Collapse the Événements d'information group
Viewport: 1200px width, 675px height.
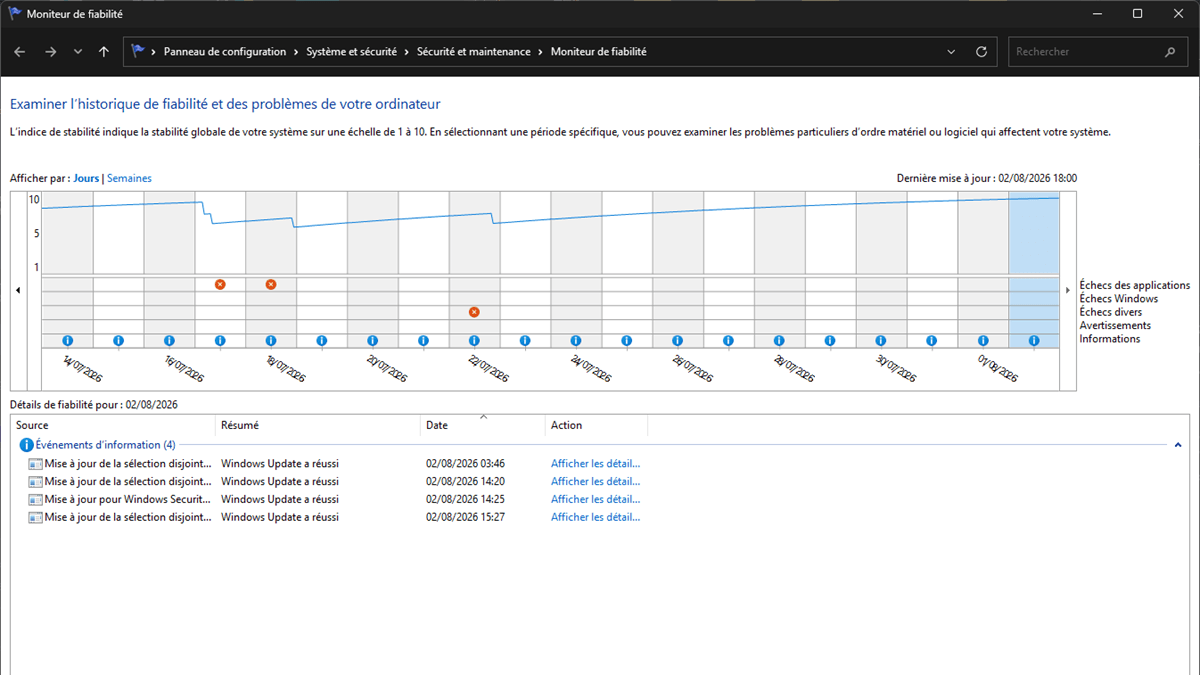coord(1178,445)
